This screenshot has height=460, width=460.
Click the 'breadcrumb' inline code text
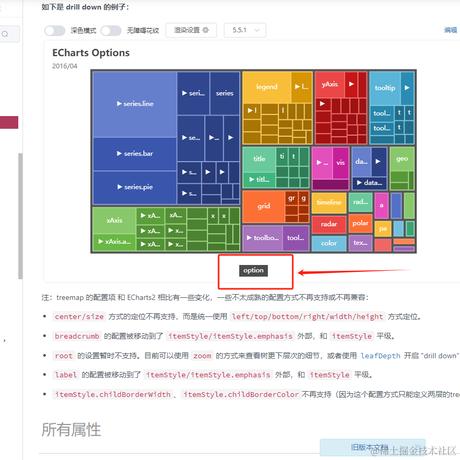point(77,336)
